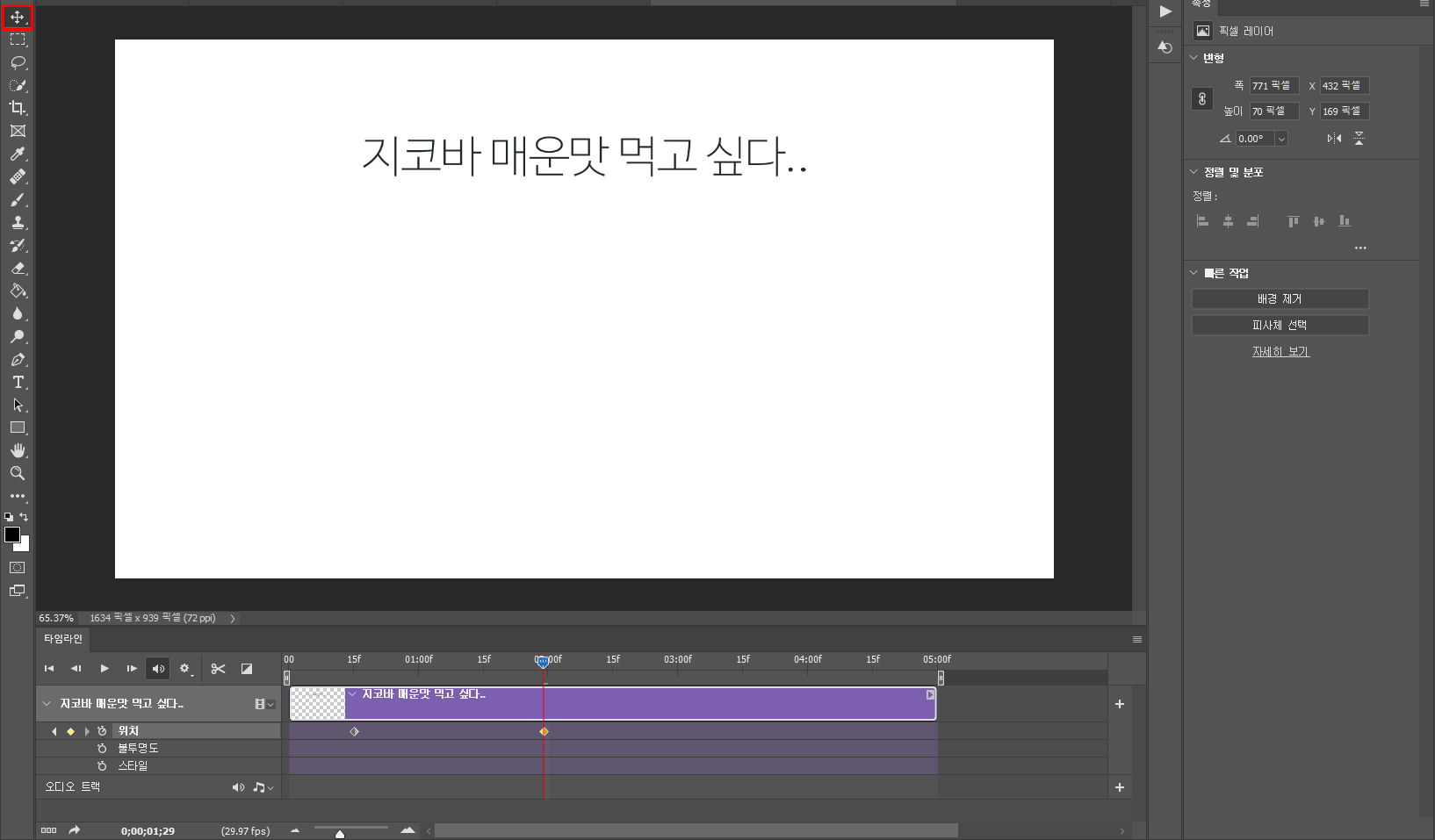The image size is (1435, 840).
Task: Render video with arrow icon
Action: [75, 830]
